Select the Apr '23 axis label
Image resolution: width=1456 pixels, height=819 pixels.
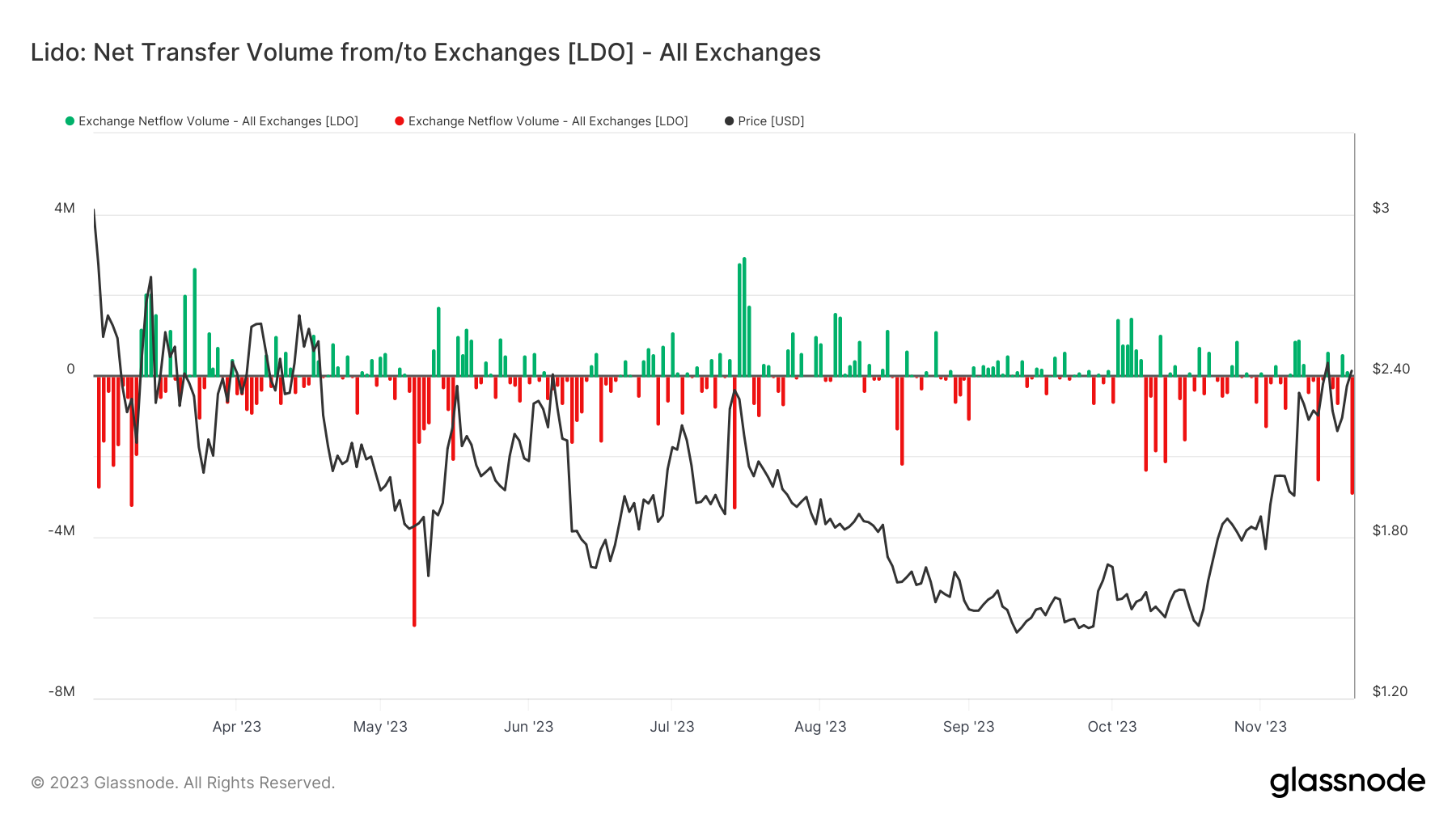[237, 726]
